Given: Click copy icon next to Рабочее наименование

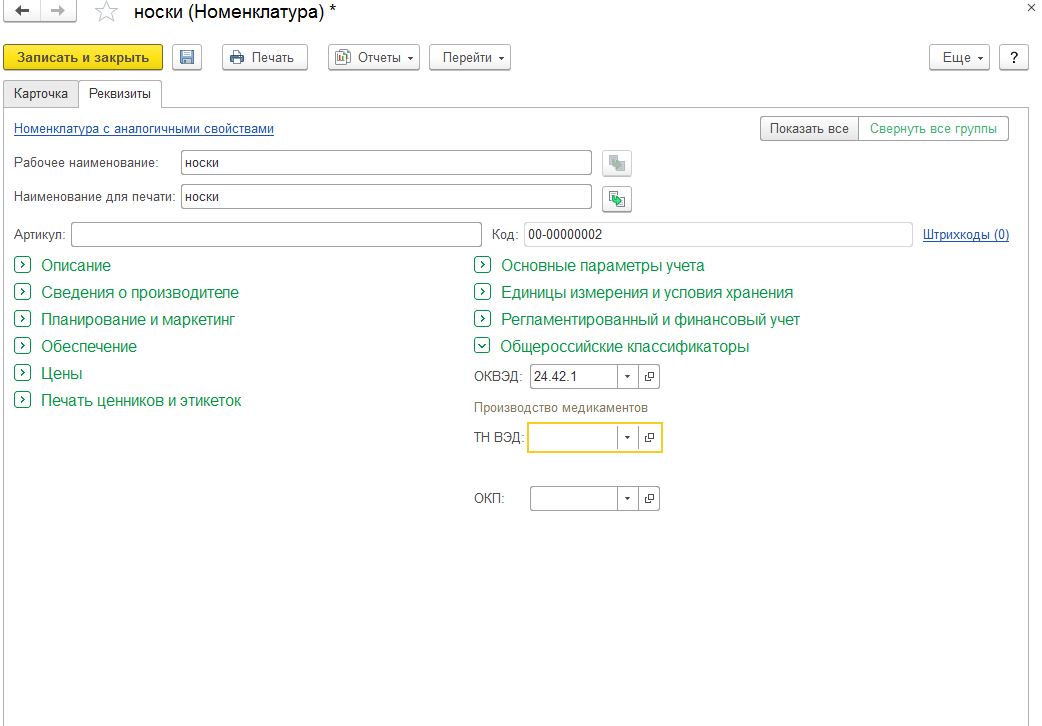Looking at the screenshot, I should click(x=617, y=163).
